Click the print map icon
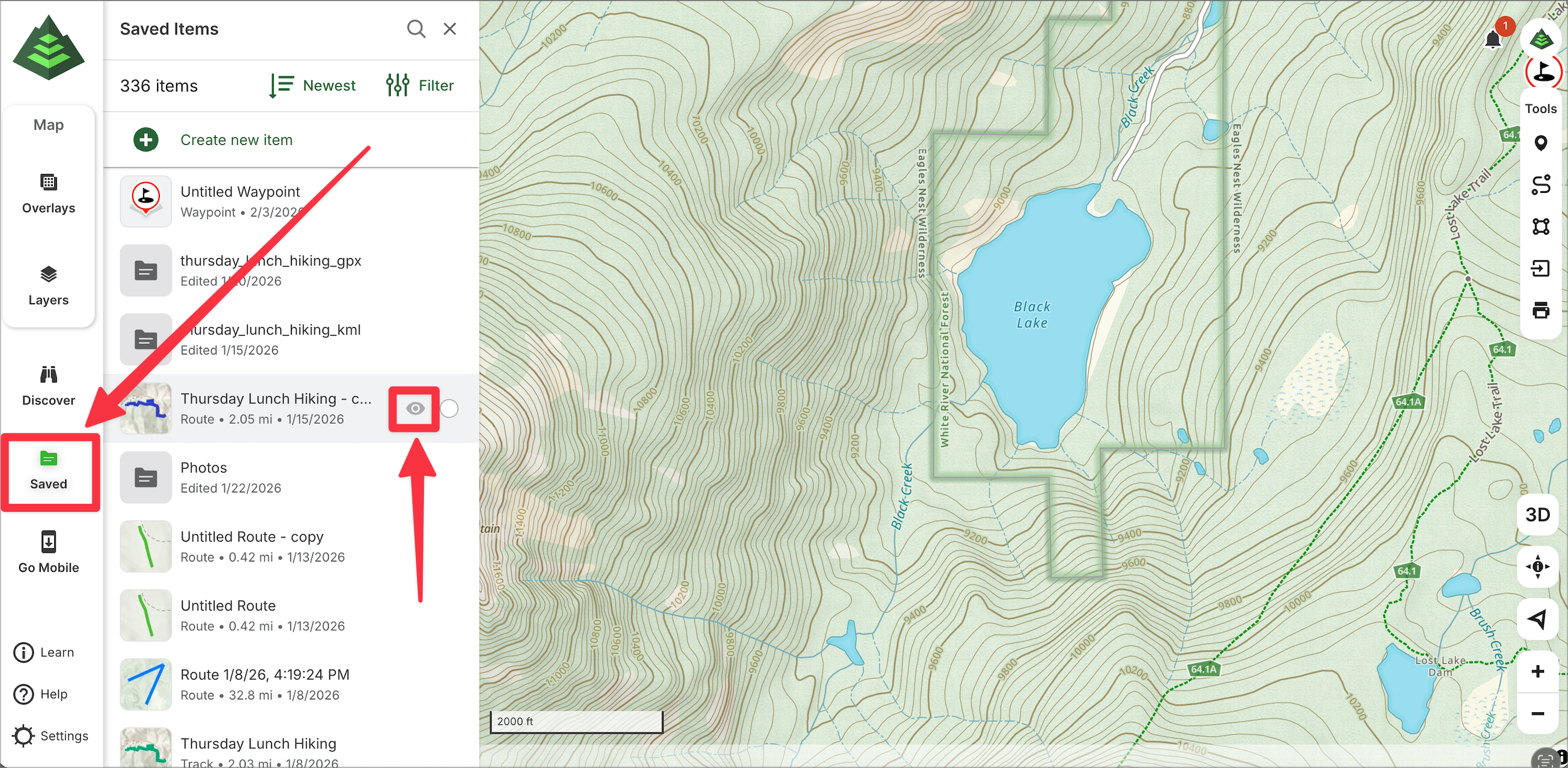Viewport: 1568px width, 768px height. [1540, 310]
